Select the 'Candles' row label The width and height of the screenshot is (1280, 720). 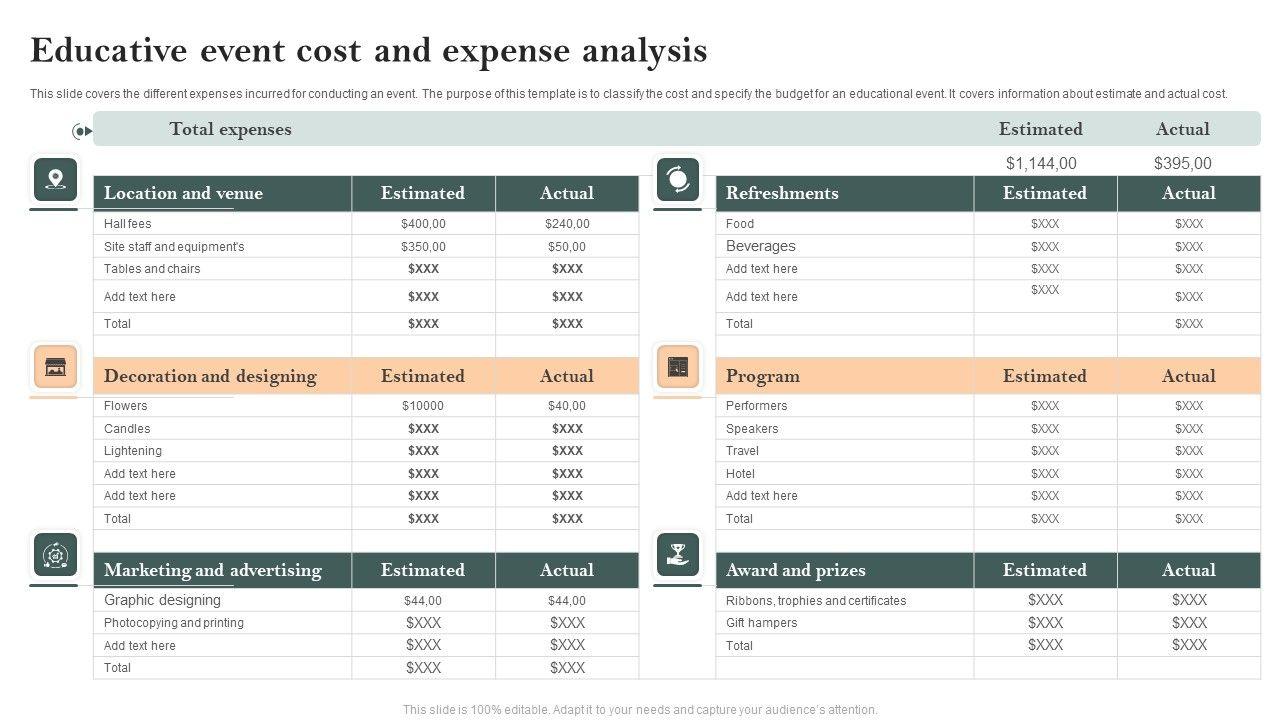tap(127, 429)
